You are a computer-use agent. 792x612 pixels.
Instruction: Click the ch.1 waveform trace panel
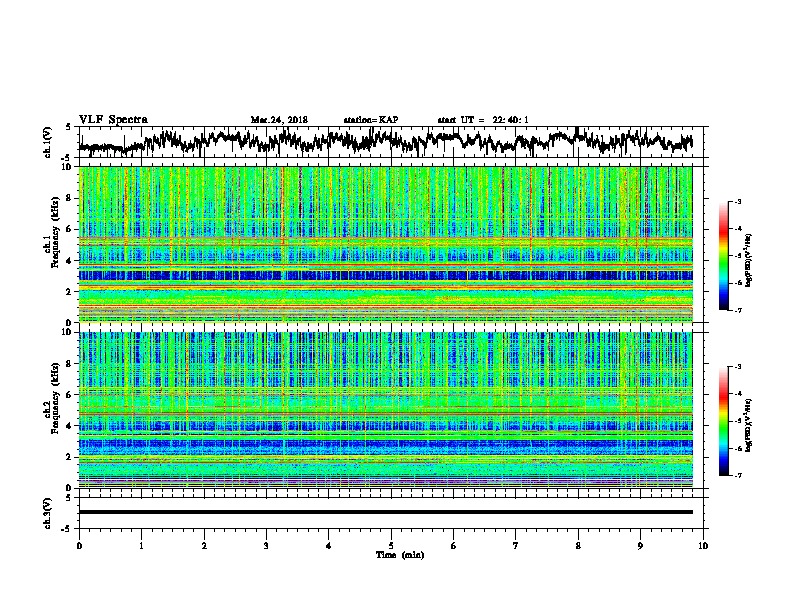(x=393, y=142)
